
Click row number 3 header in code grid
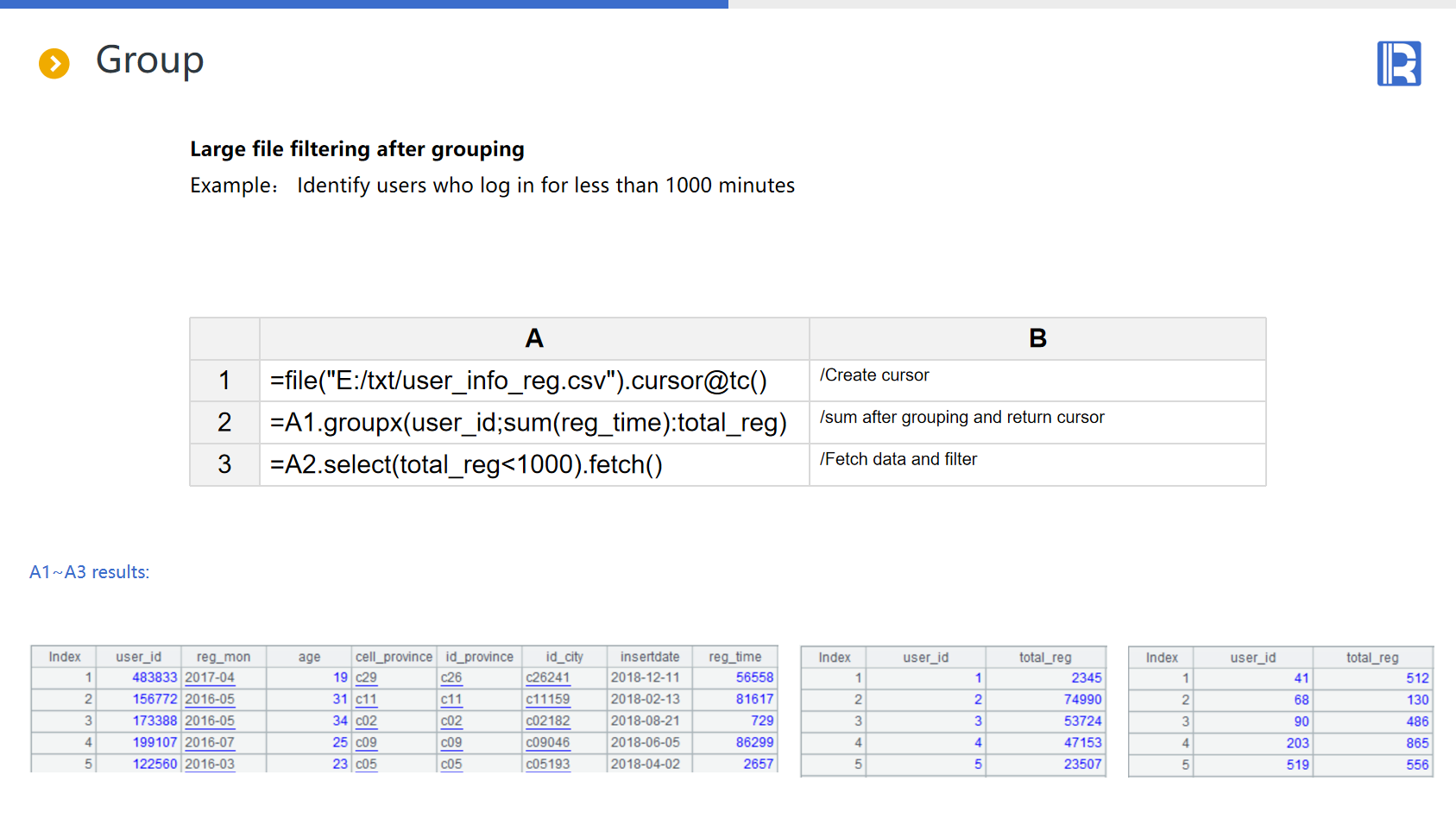tap(224, 465)
